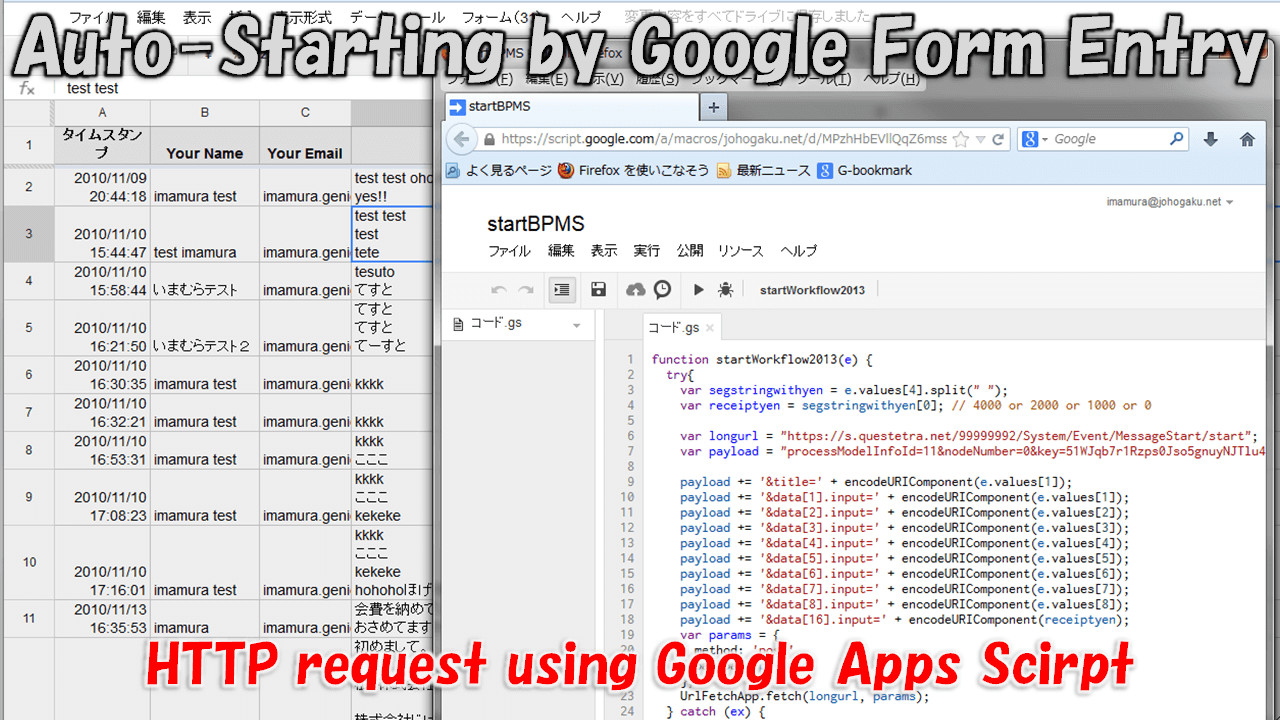Click the undo arrow in script editor
The height and width of the screenshot is (720, 1280).
[499, 289]
